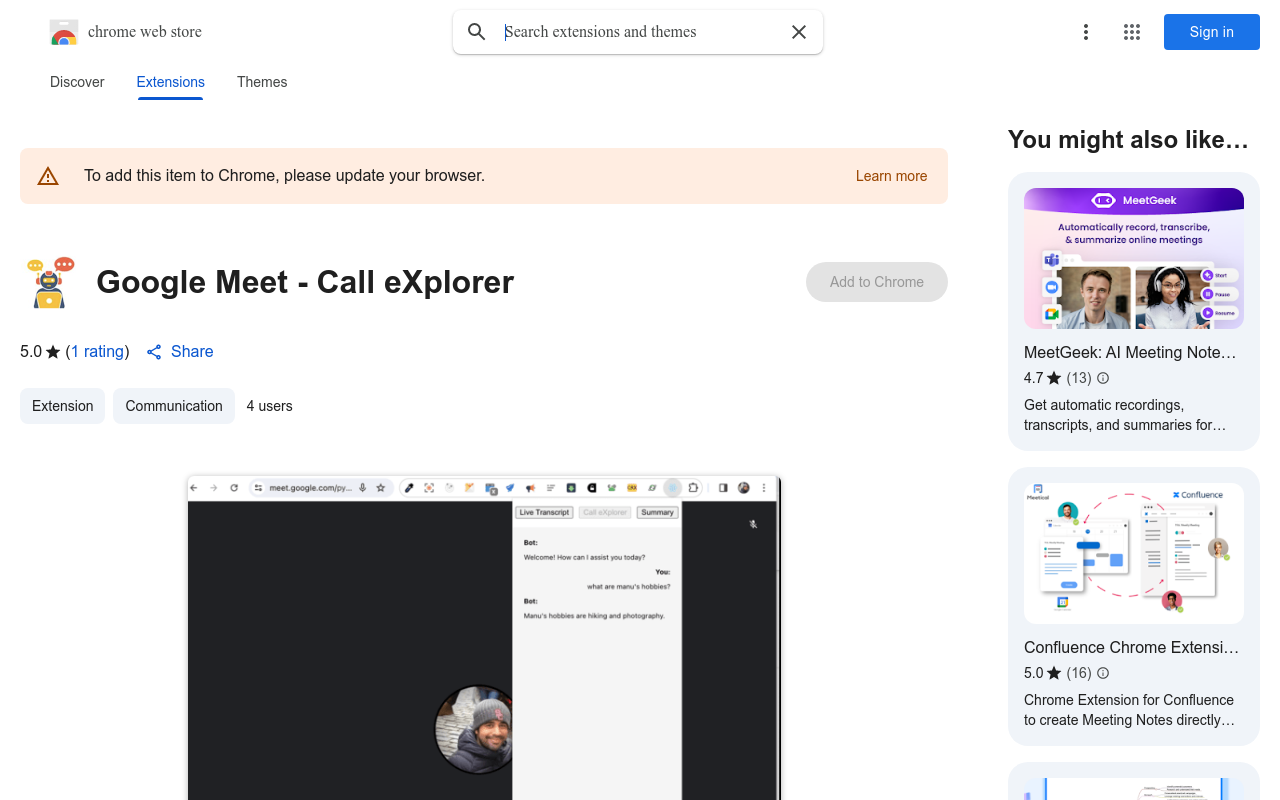Click the warning triangle icon in banner
This screenshot has height=800, width=1280.
(48, 176)
